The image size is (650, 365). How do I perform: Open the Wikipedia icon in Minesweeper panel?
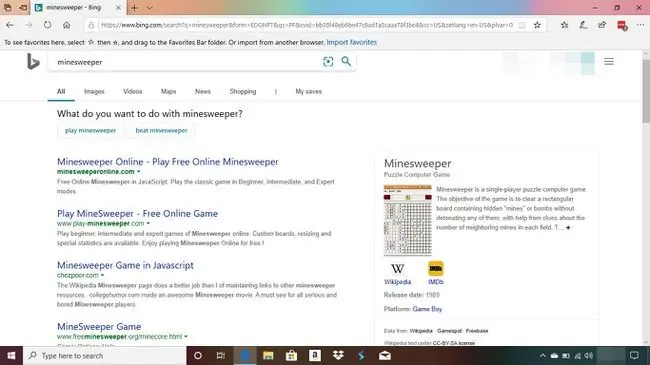tap(398, 268)
